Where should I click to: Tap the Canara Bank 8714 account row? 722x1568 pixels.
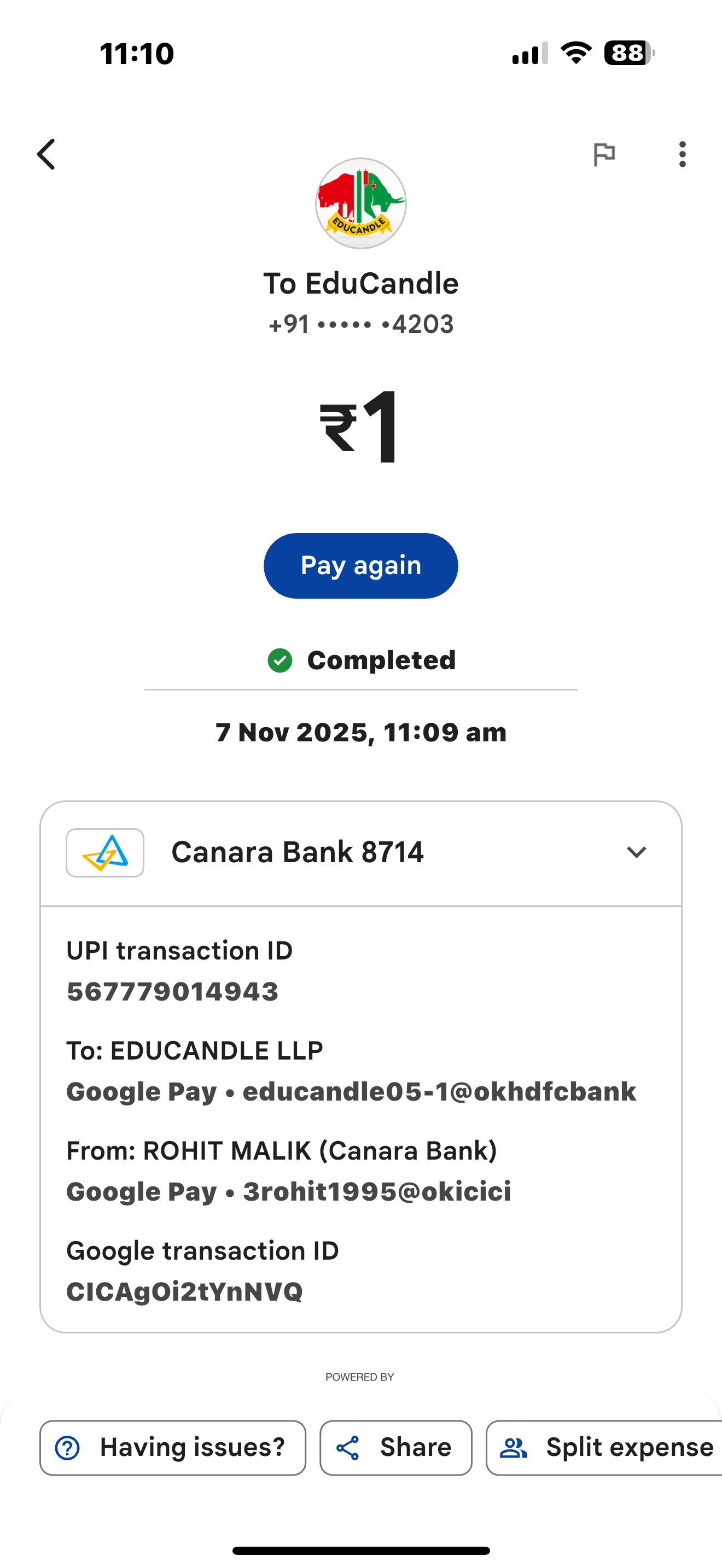tap(297, 852)
